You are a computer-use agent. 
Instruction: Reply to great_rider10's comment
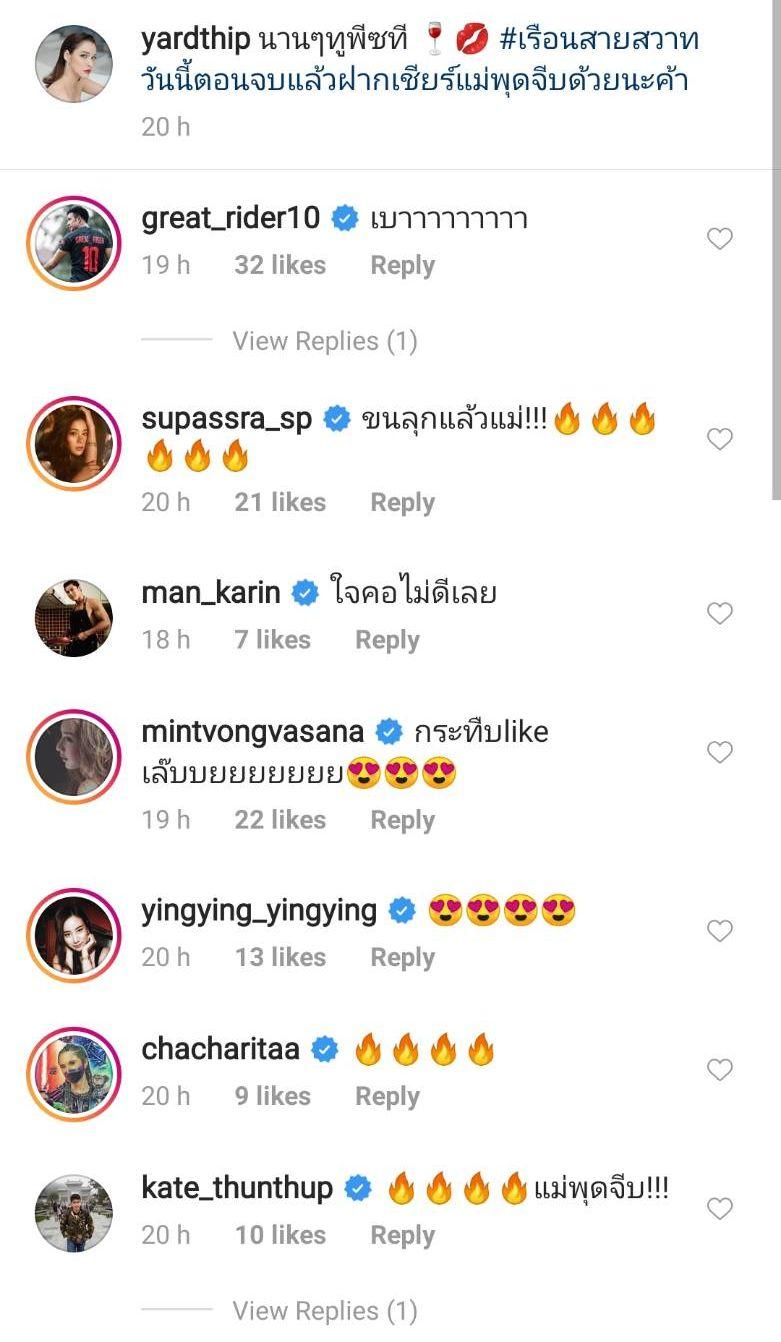tap(402, 265)
